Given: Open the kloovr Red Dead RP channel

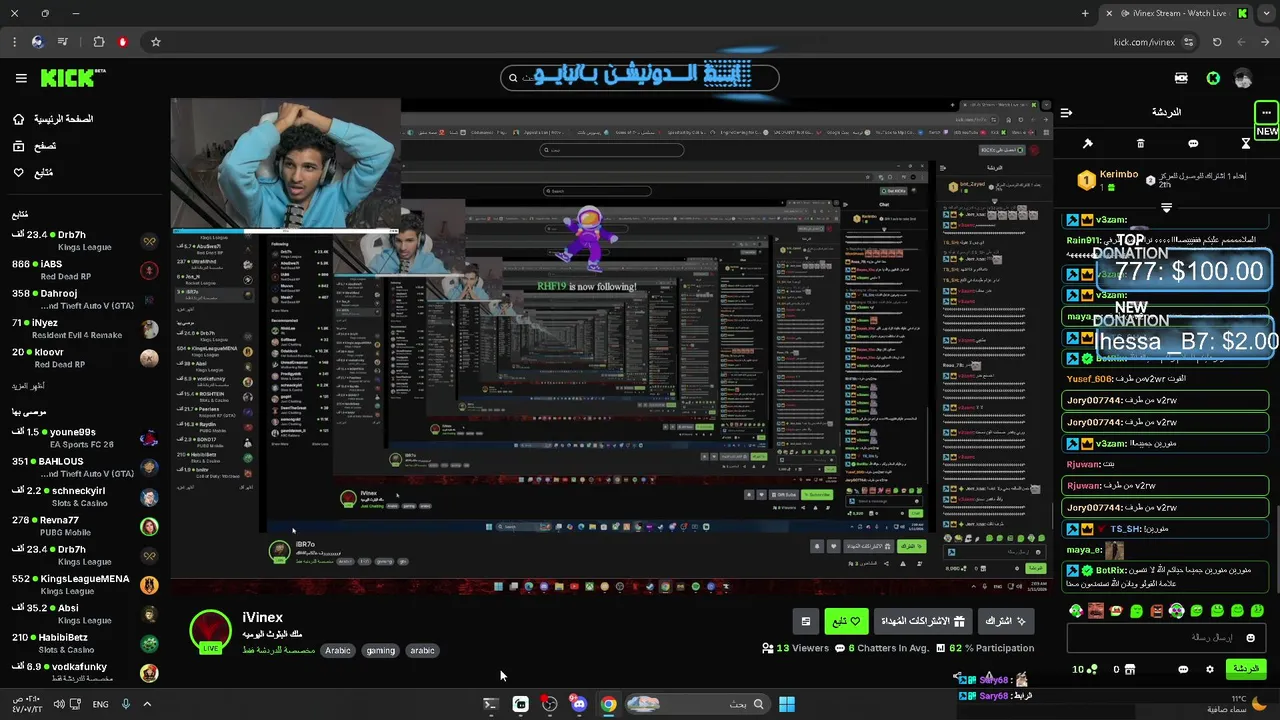Looking at the screenshot, I should click(x=84, y=358).
